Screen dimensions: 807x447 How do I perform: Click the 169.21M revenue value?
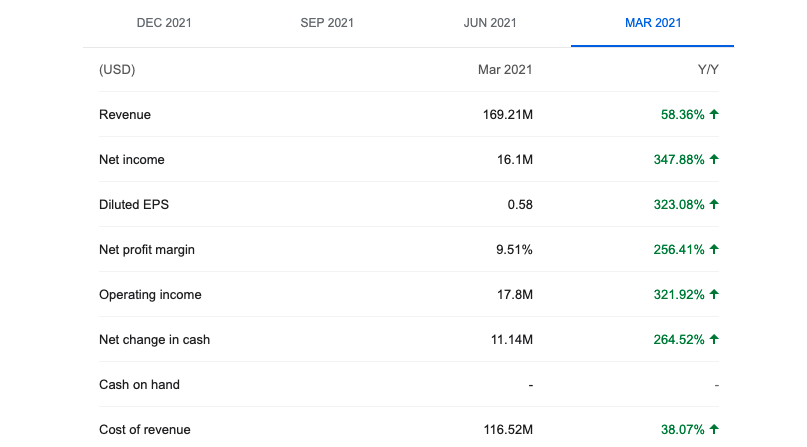point(507,115)
